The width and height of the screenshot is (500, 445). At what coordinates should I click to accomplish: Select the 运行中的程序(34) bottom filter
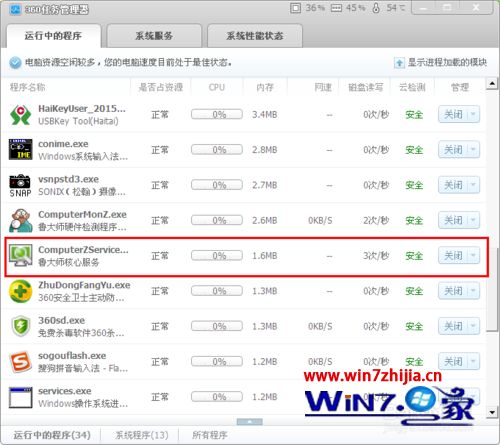click(52, 435)
